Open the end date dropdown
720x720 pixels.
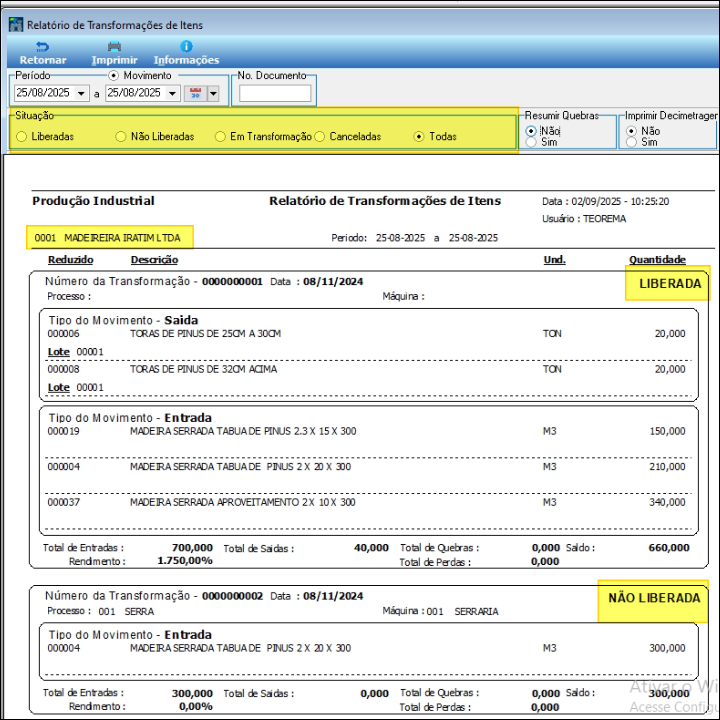pos(172,93)
